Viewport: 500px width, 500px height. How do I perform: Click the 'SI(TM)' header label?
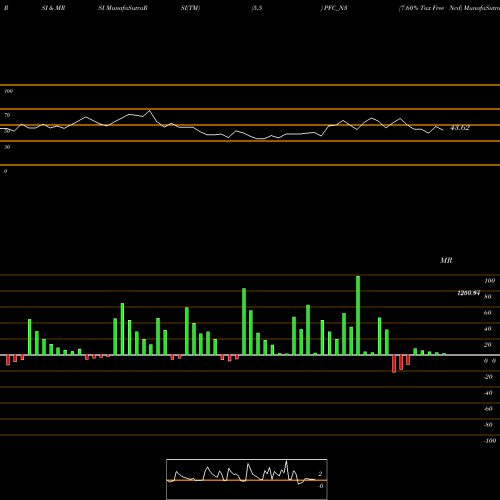(x=190, y=8)
